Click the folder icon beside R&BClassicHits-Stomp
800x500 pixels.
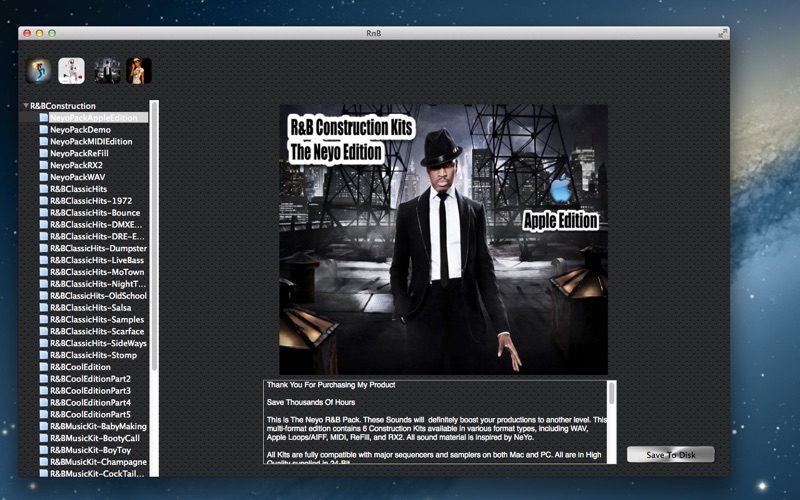point(44,355)
